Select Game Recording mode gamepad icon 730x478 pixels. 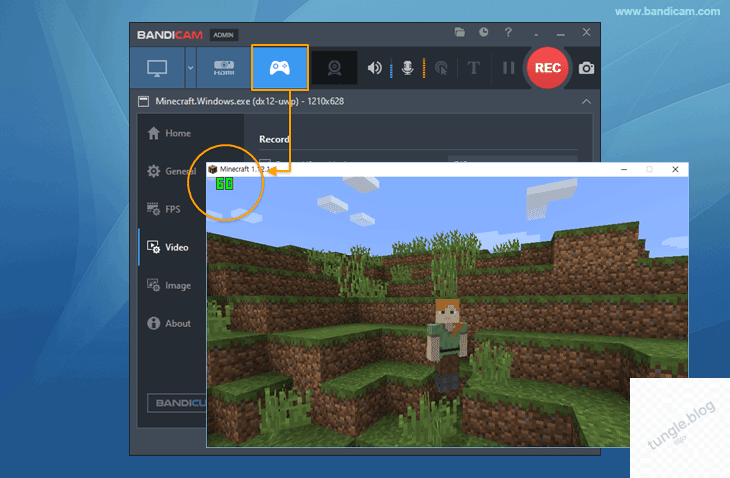click(280, 68)
